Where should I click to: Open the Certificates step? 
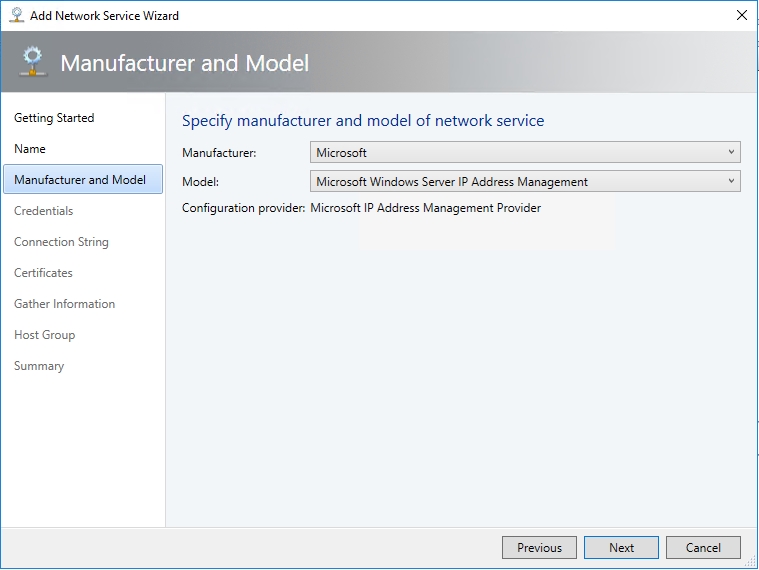point(43,272)
